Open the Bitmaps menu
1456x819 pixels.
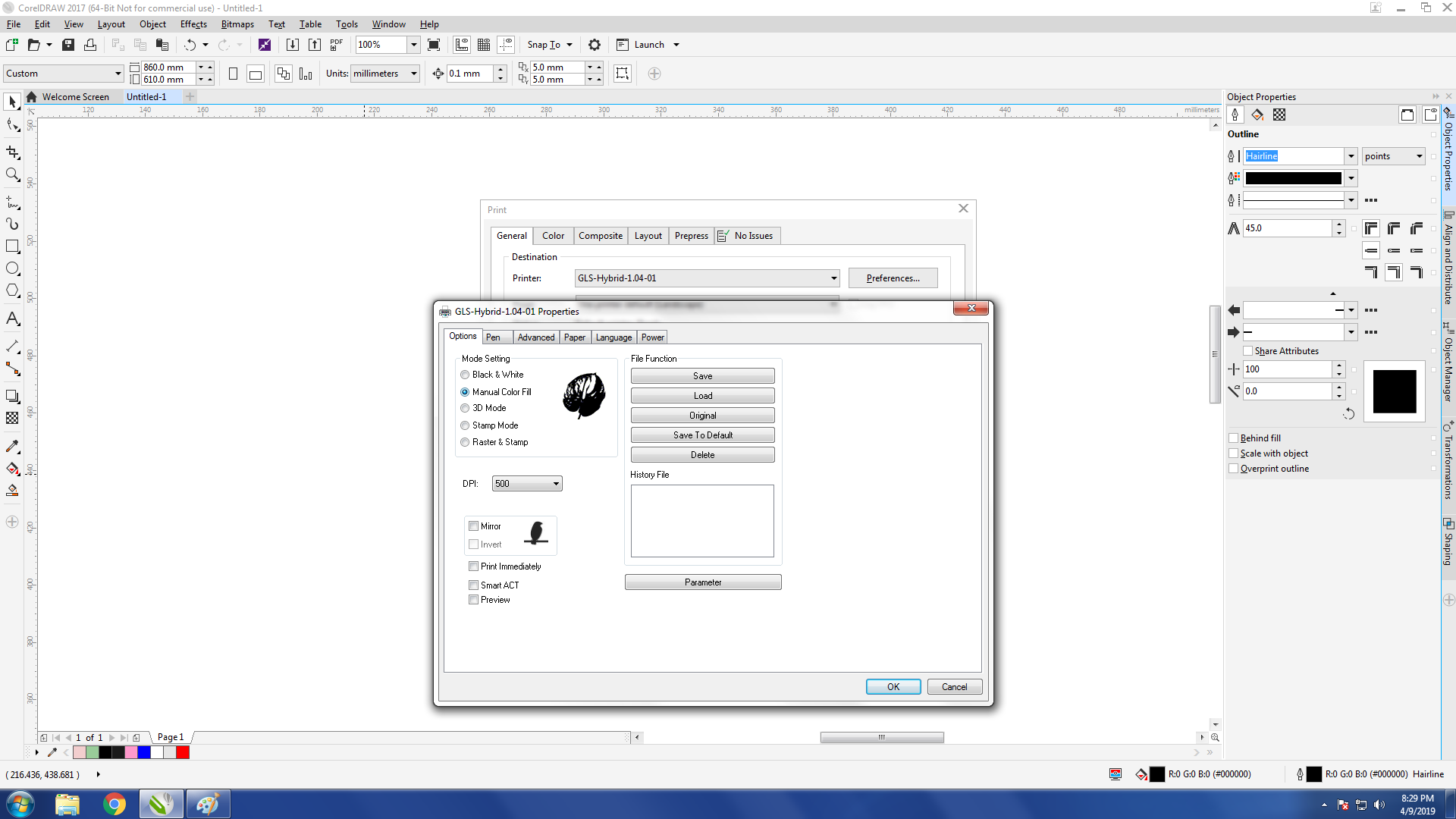point(237,24)
